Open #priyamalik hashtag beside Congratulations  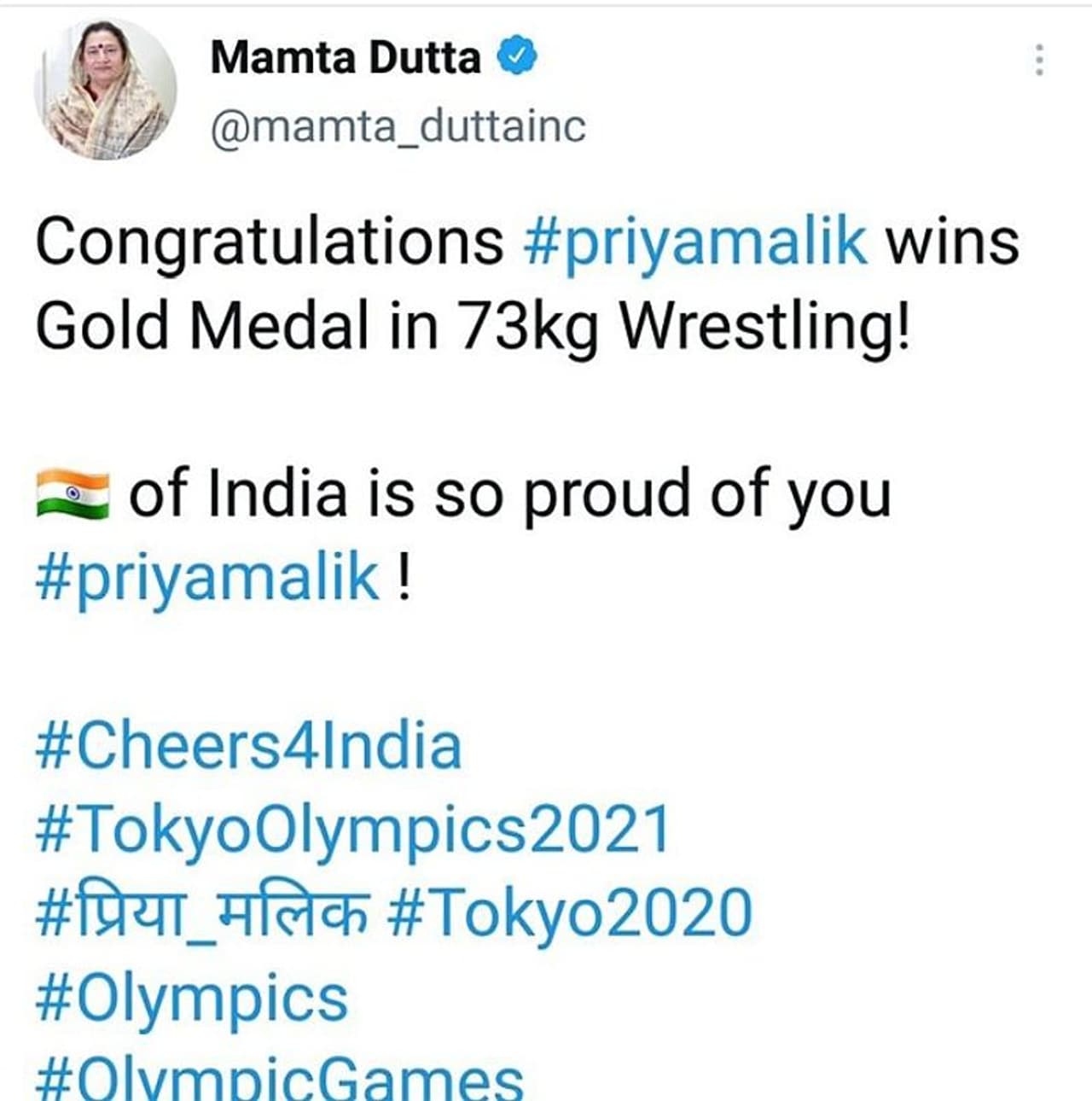point(694,242)
